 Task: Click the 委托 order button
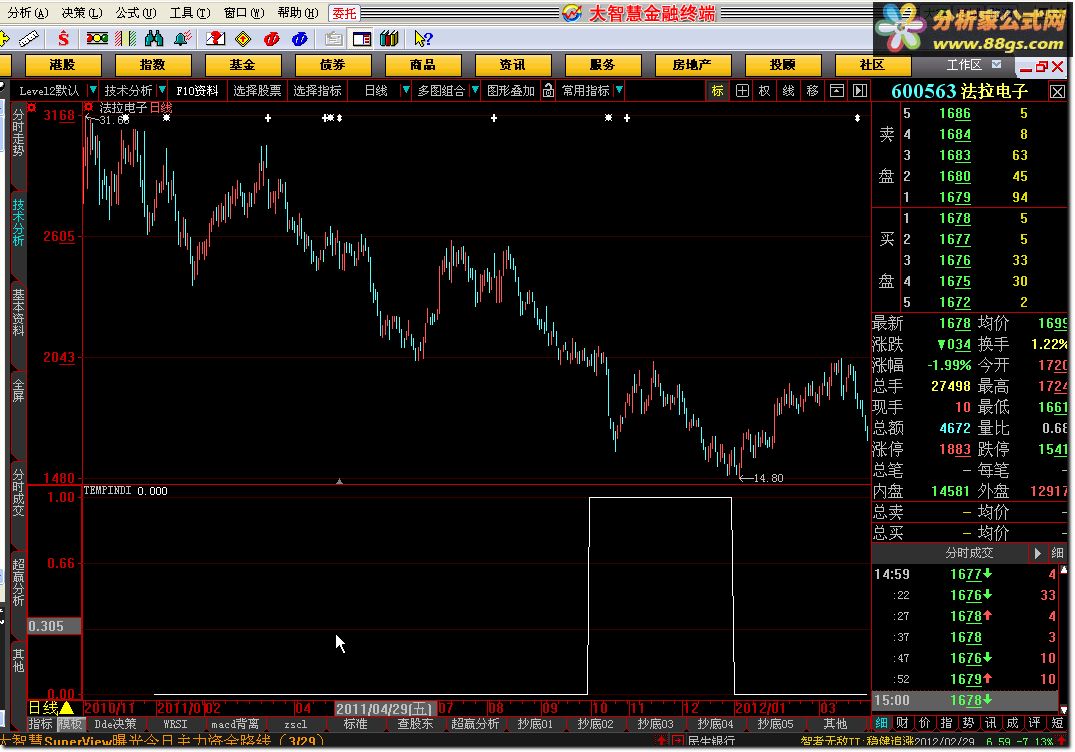pyautogui.click(x=344, y=13)
